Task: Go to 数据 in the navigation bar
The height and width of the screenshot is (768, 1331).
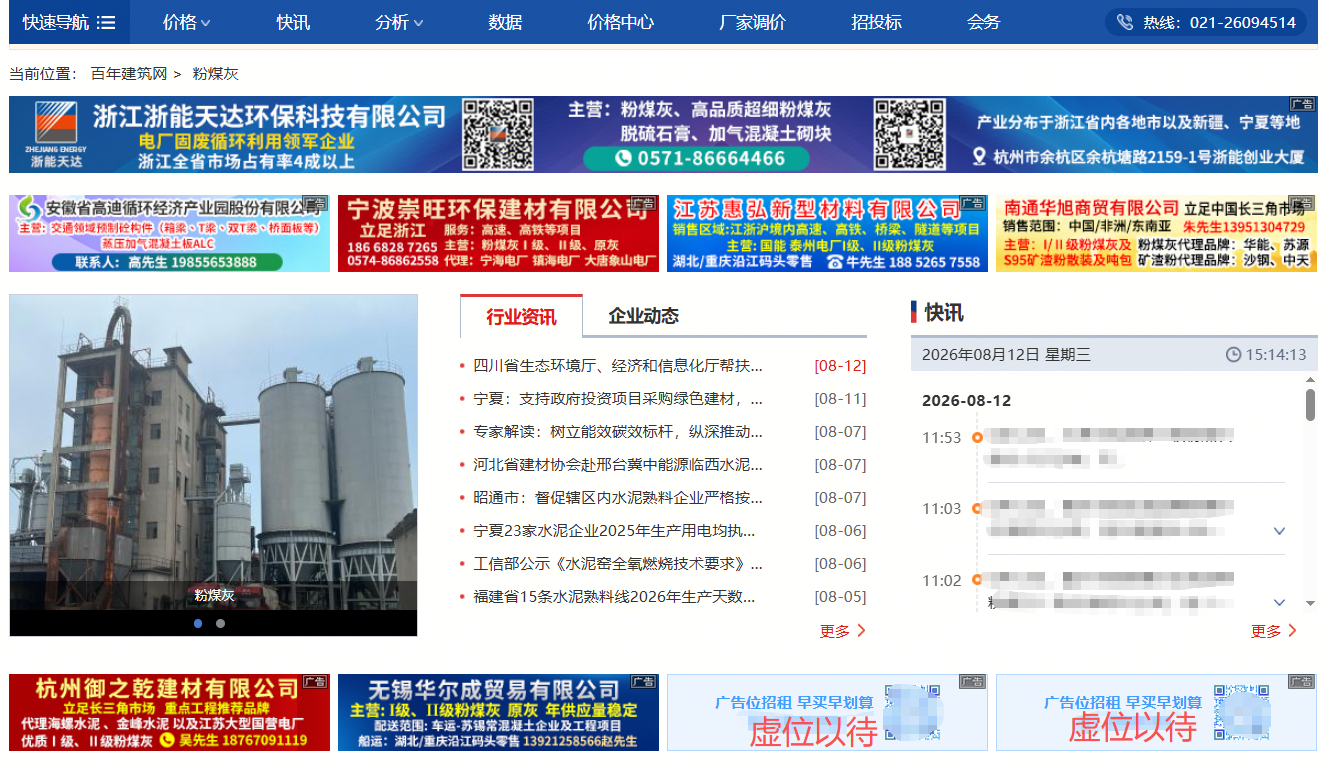Action: tap(505, 22)
